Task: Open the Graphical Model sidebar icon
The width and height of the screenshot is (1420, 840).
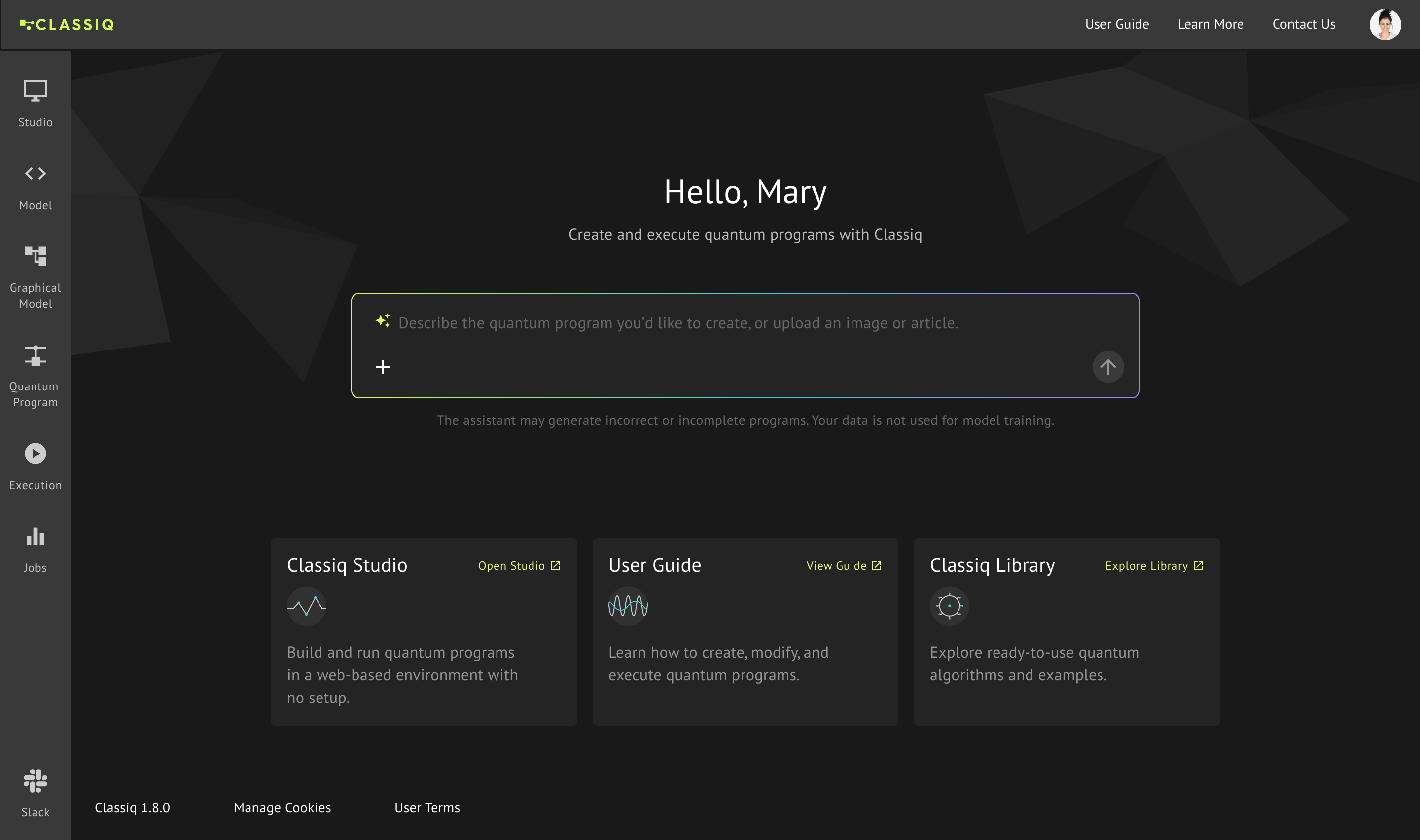Action: (x=35, y=256)
